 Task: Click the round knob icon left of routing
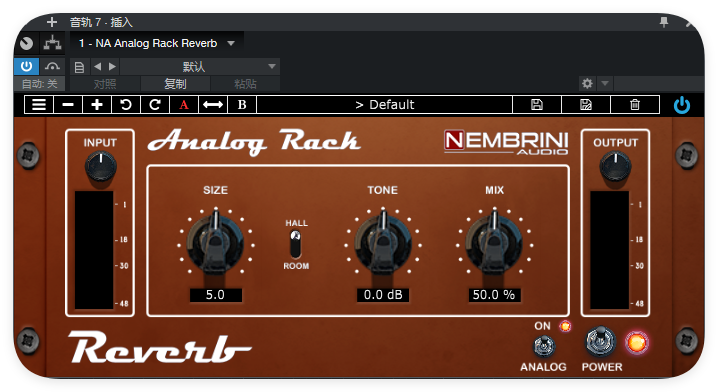27,43
